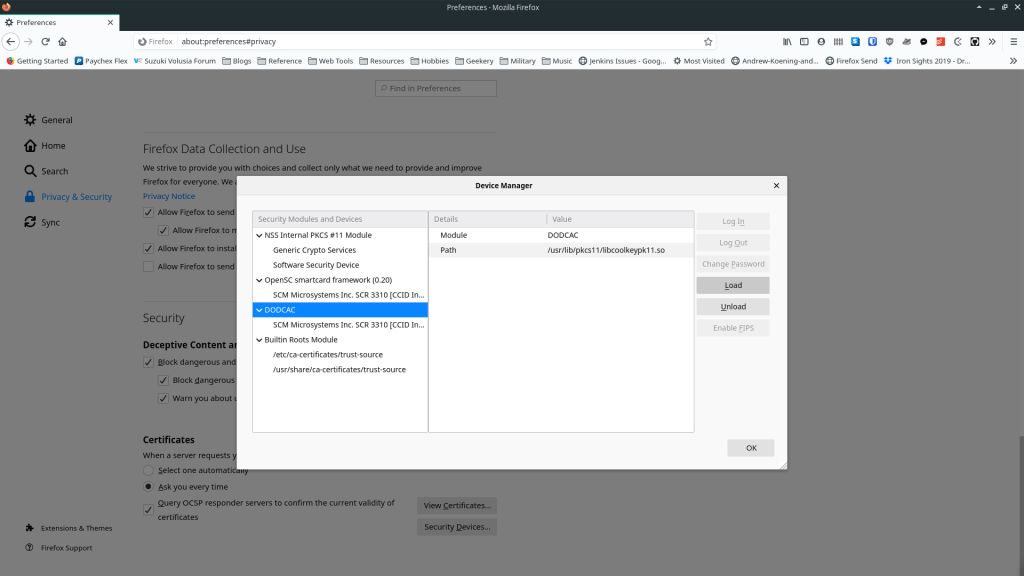Collapse the DODCAC module tree node
This screenshot has height=576, width=1024.
(260, 310)
